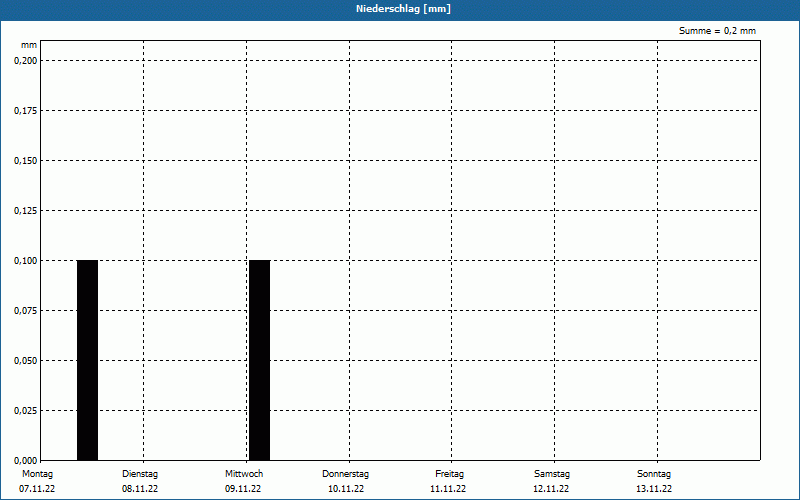This screenshot has height=500, width=800.
Task: Click the Dienstag day label
Action: (140, 474)
